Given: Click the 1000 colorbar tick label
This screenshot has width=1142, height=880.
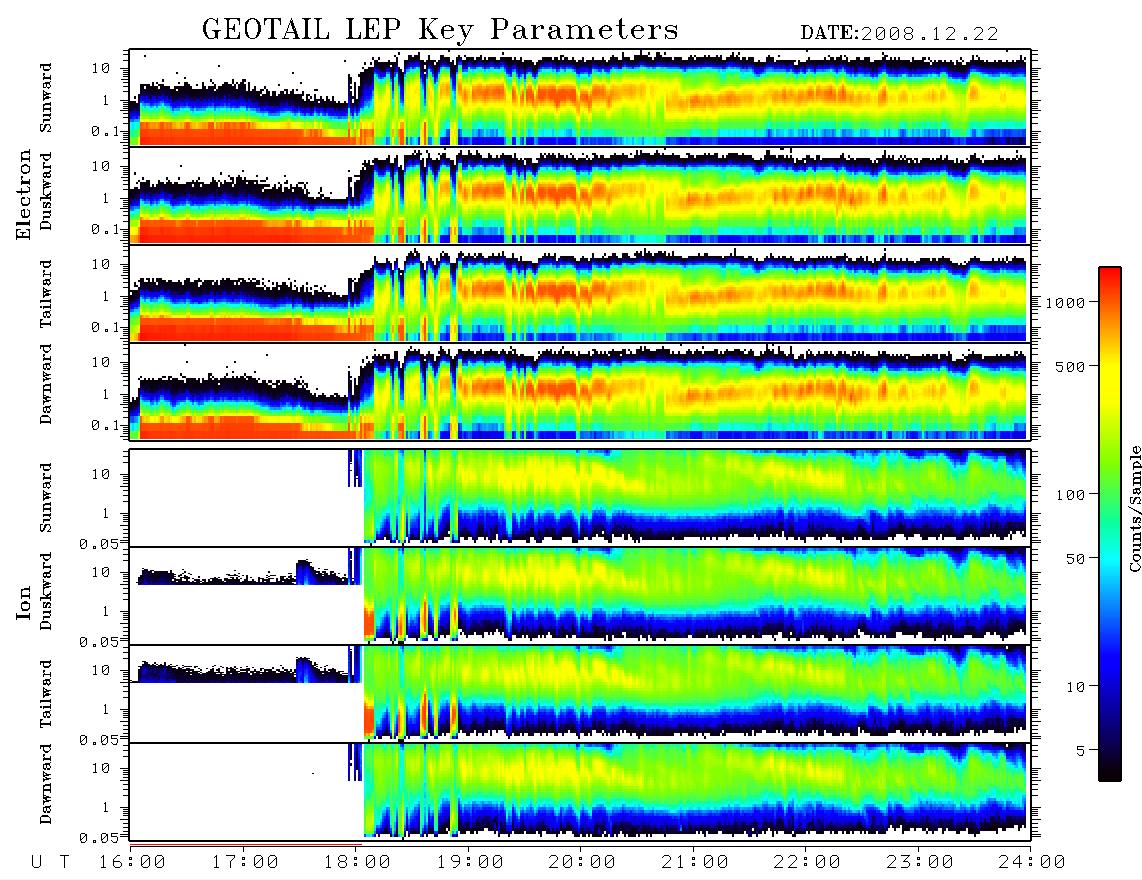Looking at the screenshot, I should click(1065, 303).
